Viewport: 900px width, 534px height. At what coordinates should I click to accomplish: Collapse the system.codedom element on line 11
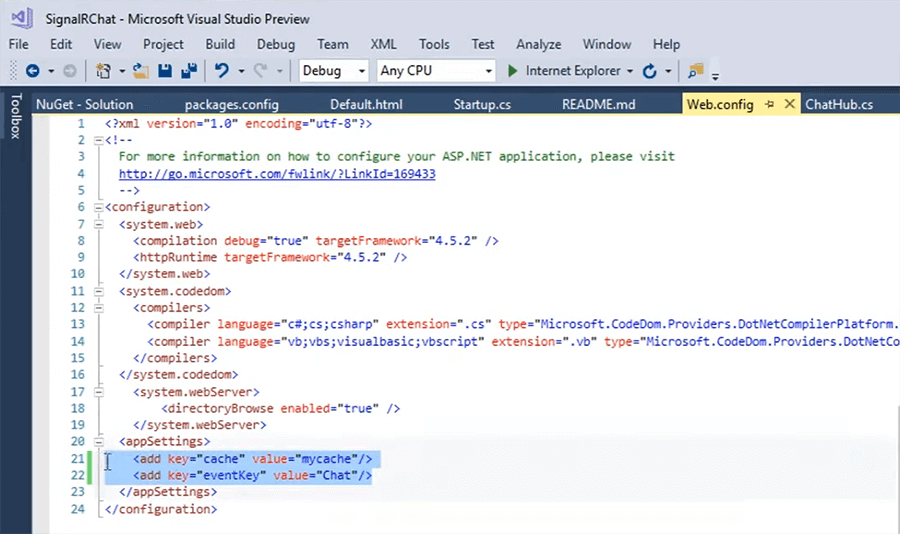pos(99,291)
